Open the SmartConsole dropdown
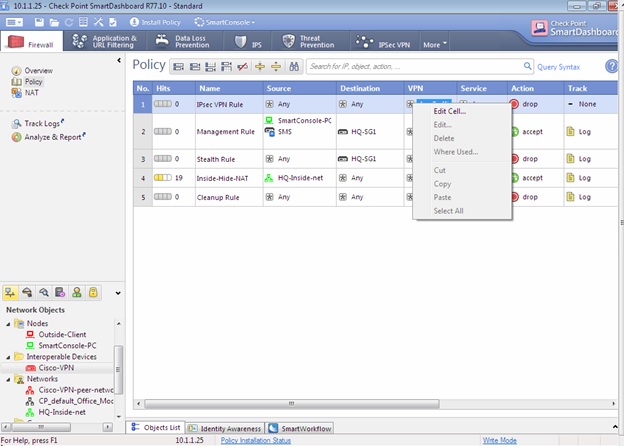The width and height of the screenshot is (624, 446). [224, 22]
